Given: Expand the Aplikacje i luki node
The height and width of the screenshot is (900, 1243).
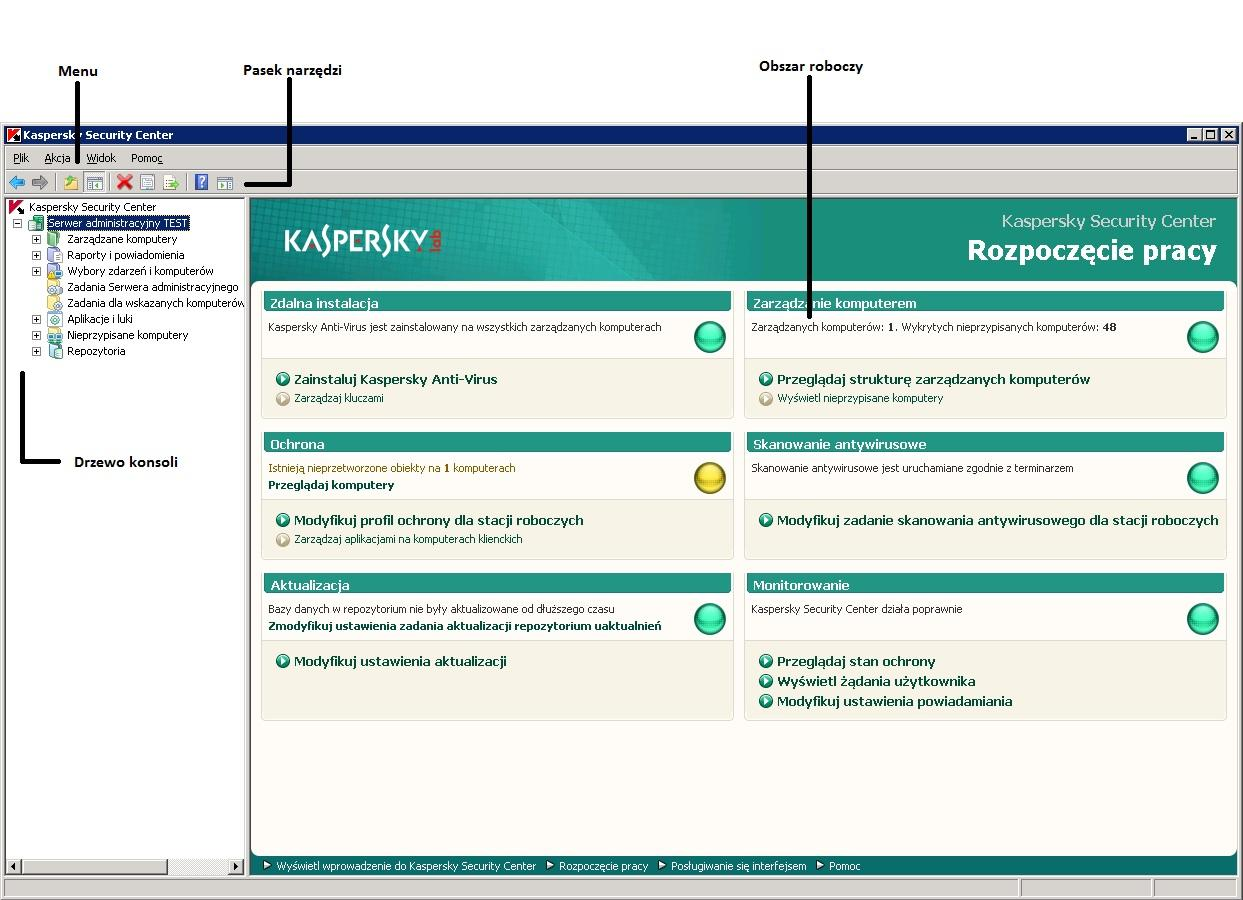Looking at the screenshot, I should 37,319.
